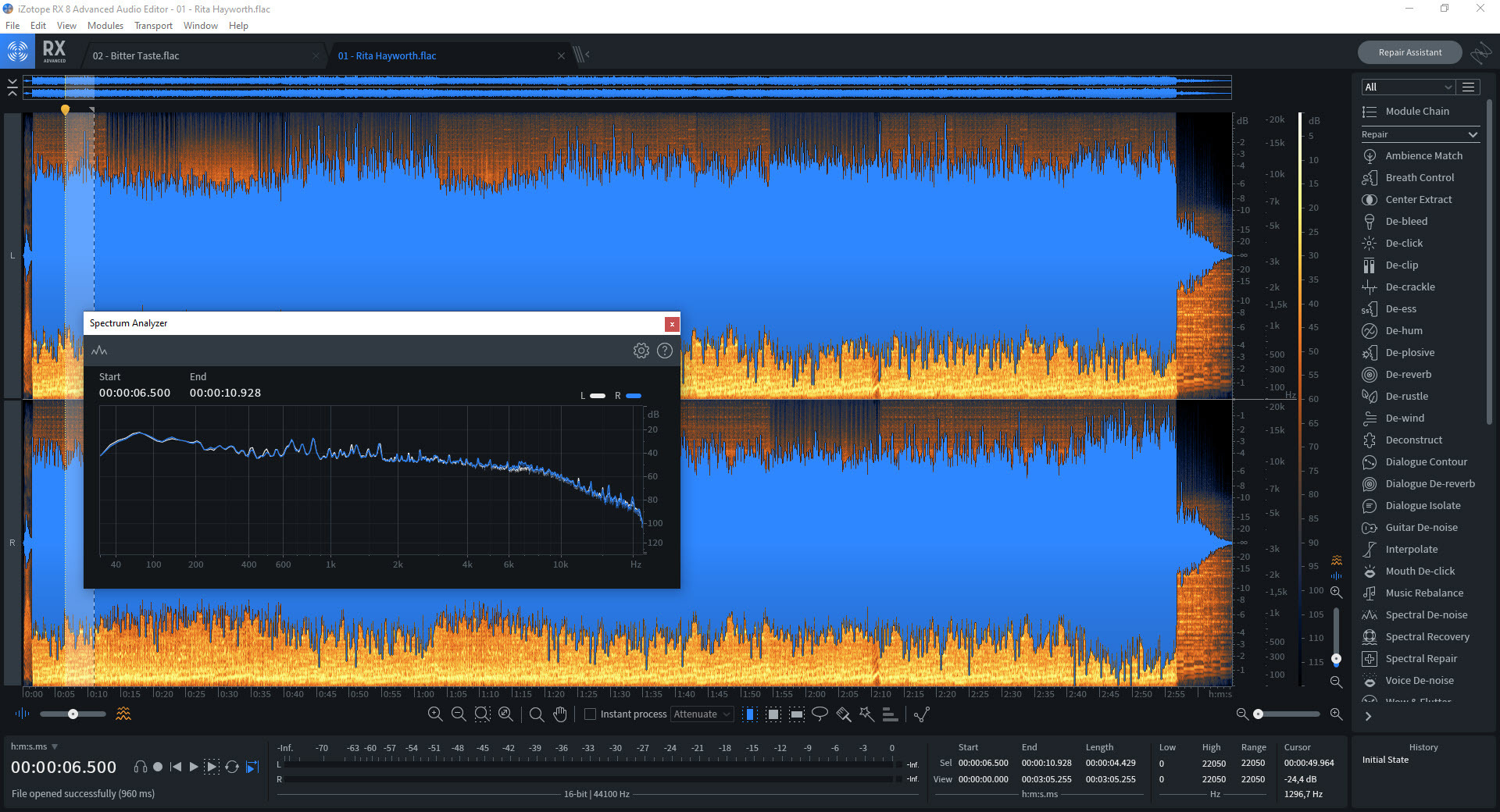This screenshot has height=812, width=1500.
Task: Adjust the waveform/spectrogram opacity slider
Action: click(73, 714)
